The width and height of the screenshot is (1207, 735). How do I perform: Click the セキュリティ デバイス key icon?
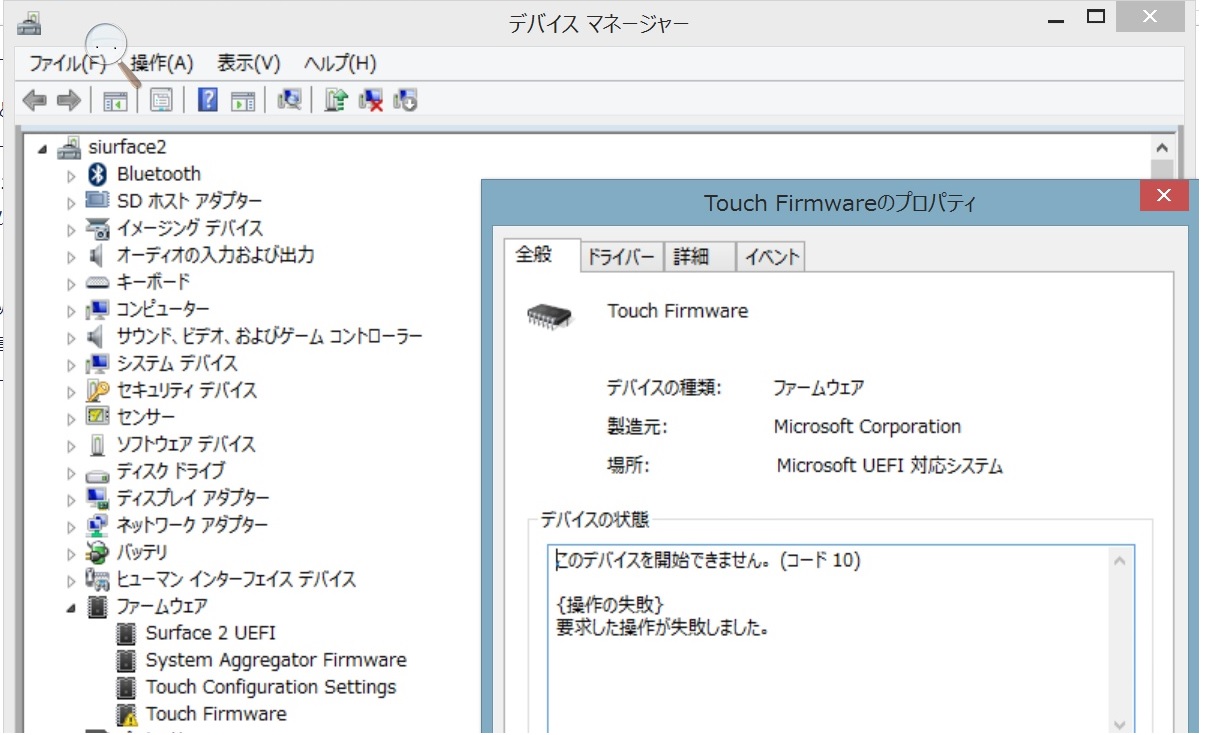[x=98, y=391]
